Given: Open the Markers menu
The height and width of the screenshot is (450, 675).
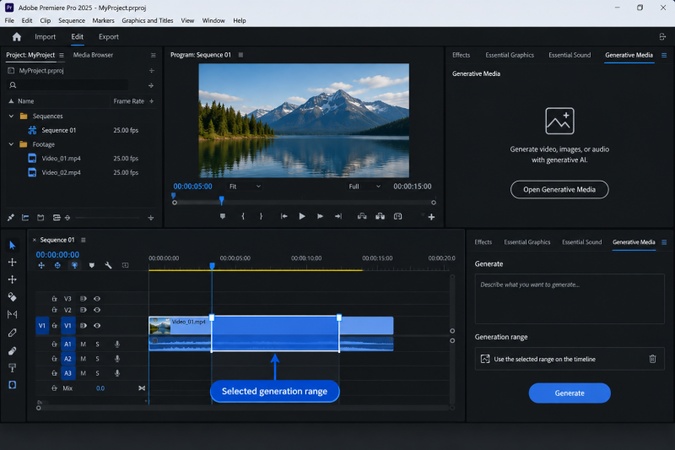Looking at the screenshot, I should [103, 21].
